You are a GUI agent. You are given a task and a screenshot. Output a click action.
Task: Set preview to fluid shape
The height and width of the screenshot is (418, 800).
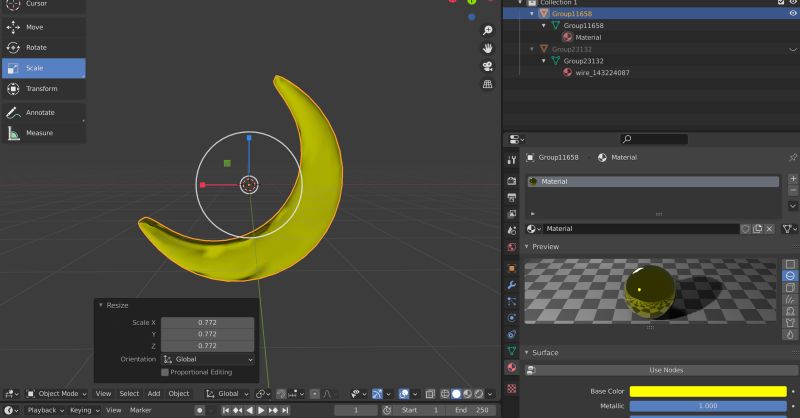tap(790, 335)
